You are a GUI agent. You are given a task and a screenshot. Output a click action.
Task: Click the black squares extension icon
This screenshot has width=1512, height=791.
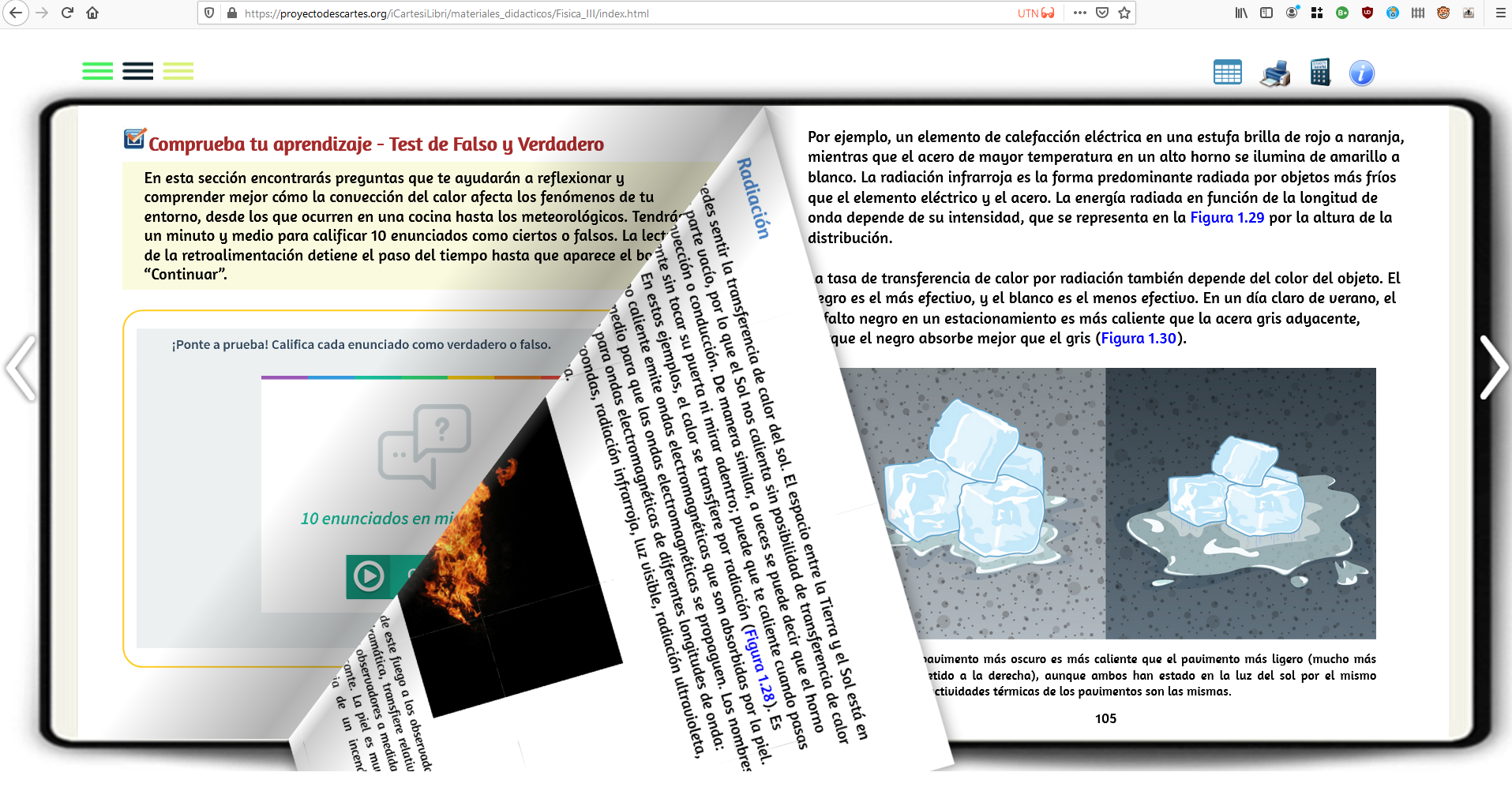pyautogui.click(x=1317, y=13)
